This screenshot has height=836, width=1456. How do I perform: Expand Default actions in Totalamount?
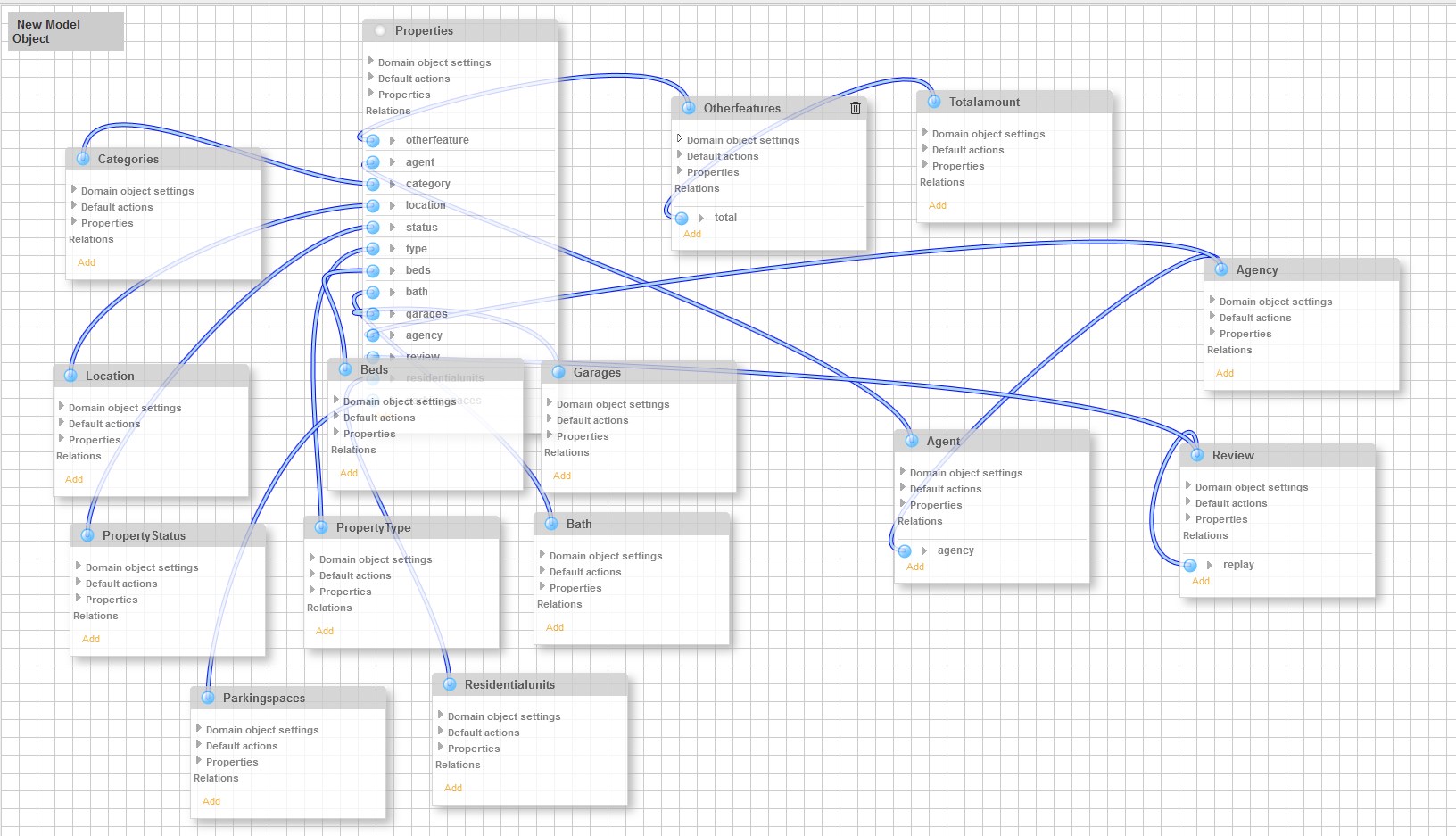pos(925,149)
